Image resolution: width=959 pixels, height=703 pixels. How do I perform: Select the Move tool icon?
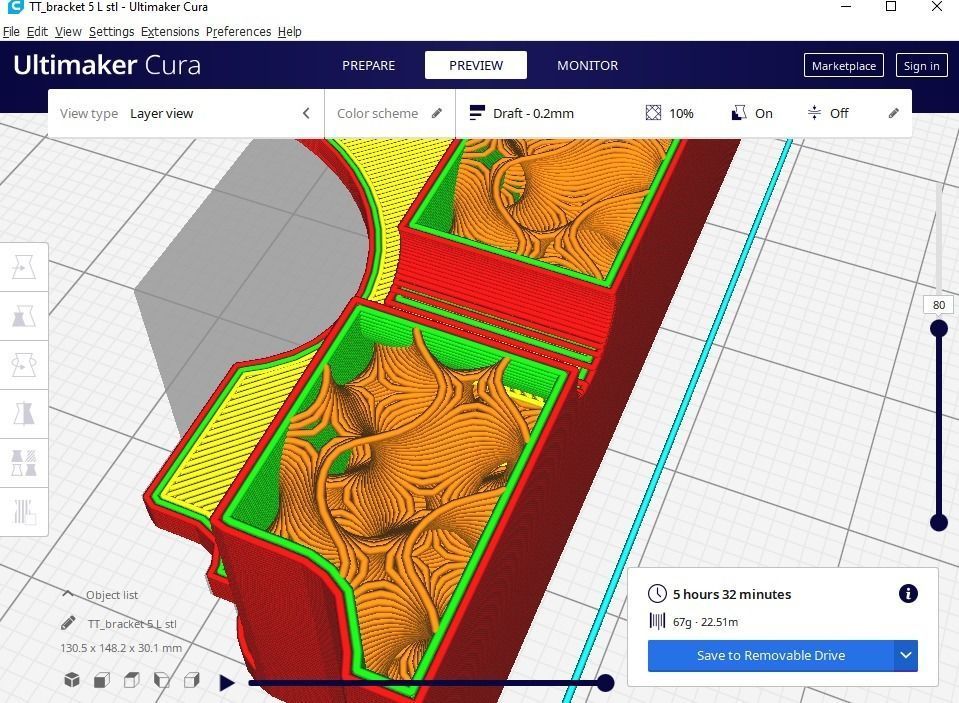23,267
